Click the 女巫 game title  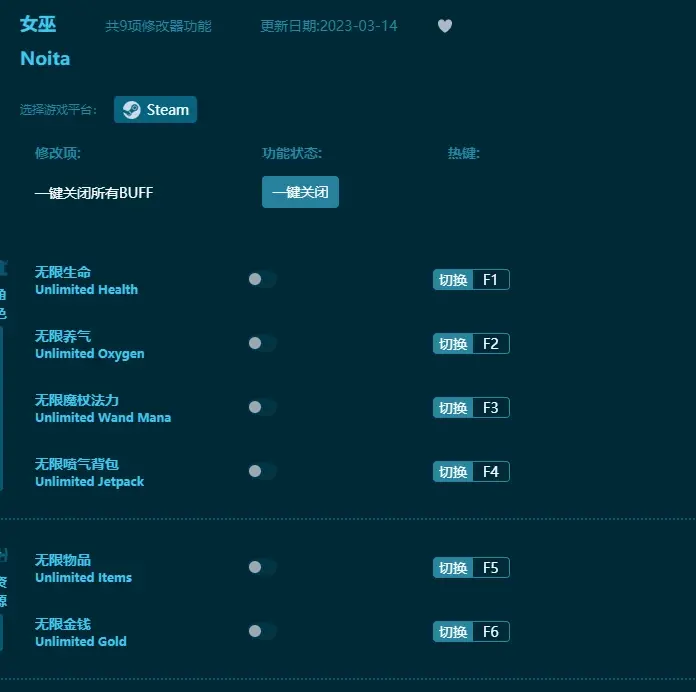(38, 24)
